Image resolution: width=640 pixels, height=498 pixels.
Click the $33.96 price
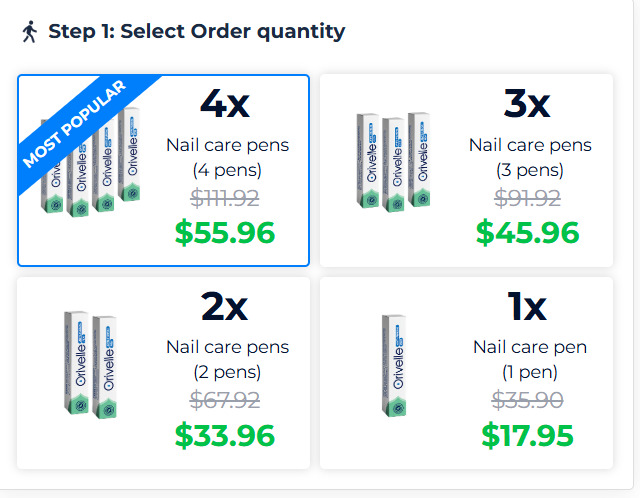225,436
